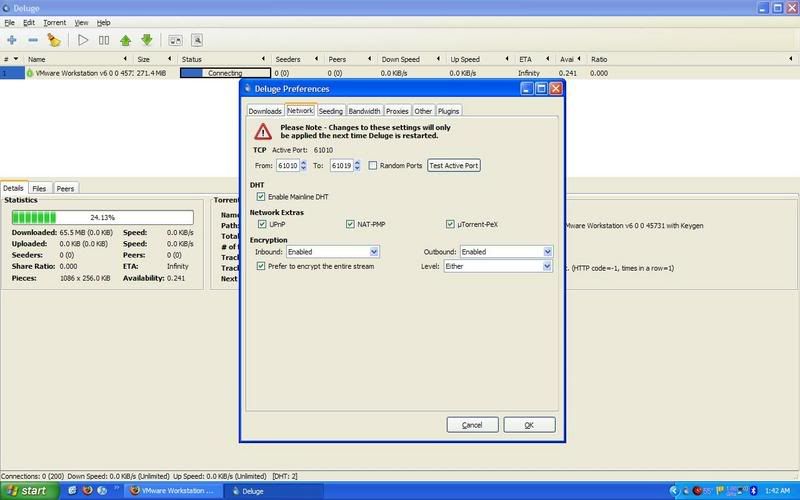This screenshot has width=800, height=500.
Task: Open the Outbound encryption dropdown
Action: [x=506, y=252]
